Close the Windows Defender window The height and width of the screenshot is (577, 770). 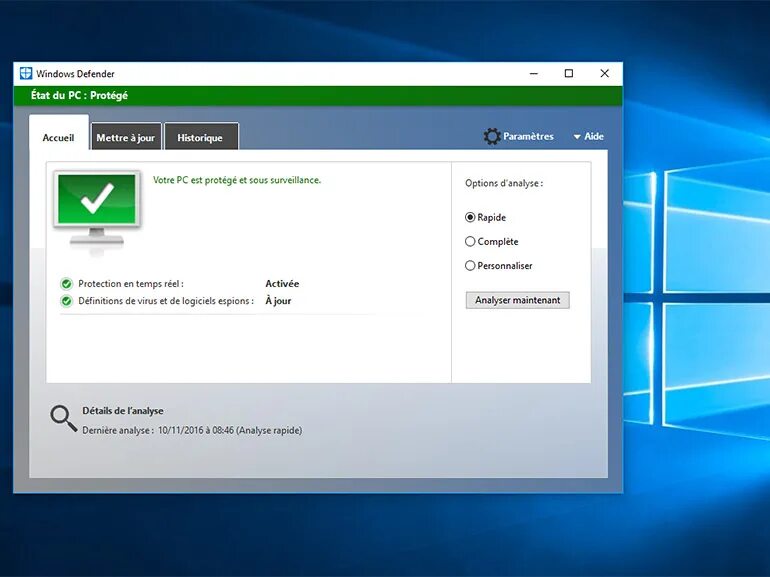[x=605, y=74]
